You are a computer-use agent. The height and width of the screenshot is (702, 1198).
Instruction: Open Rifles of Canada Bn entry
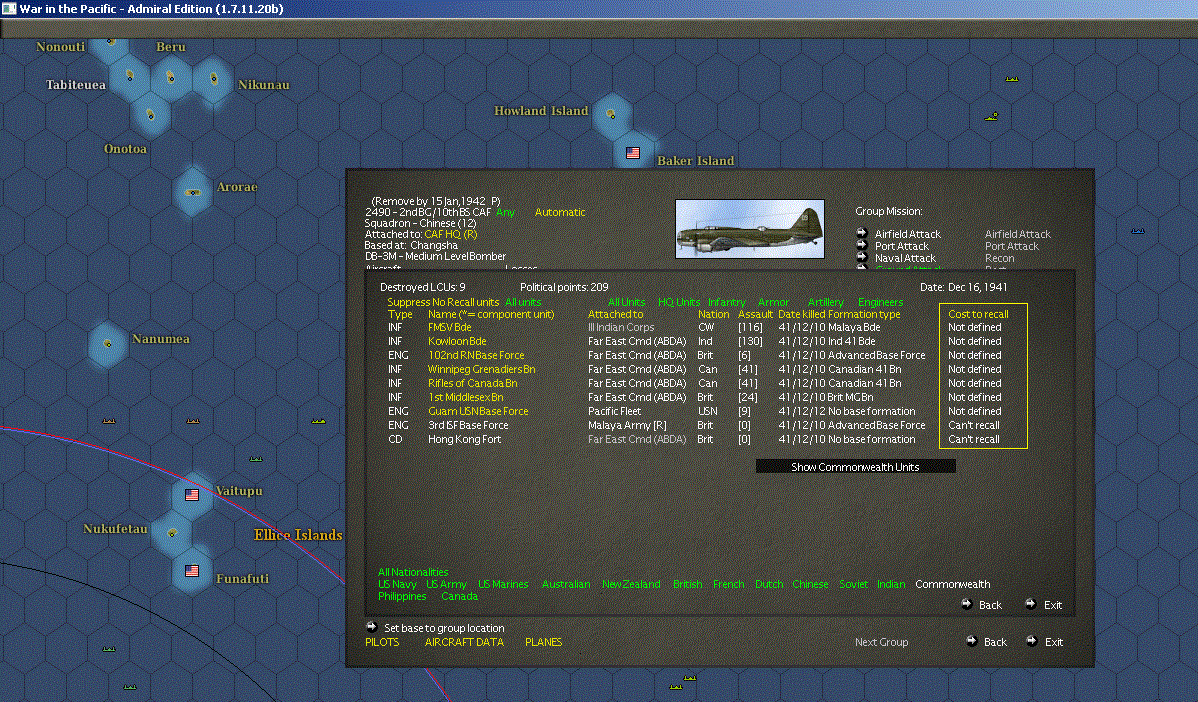coord(472,383)
